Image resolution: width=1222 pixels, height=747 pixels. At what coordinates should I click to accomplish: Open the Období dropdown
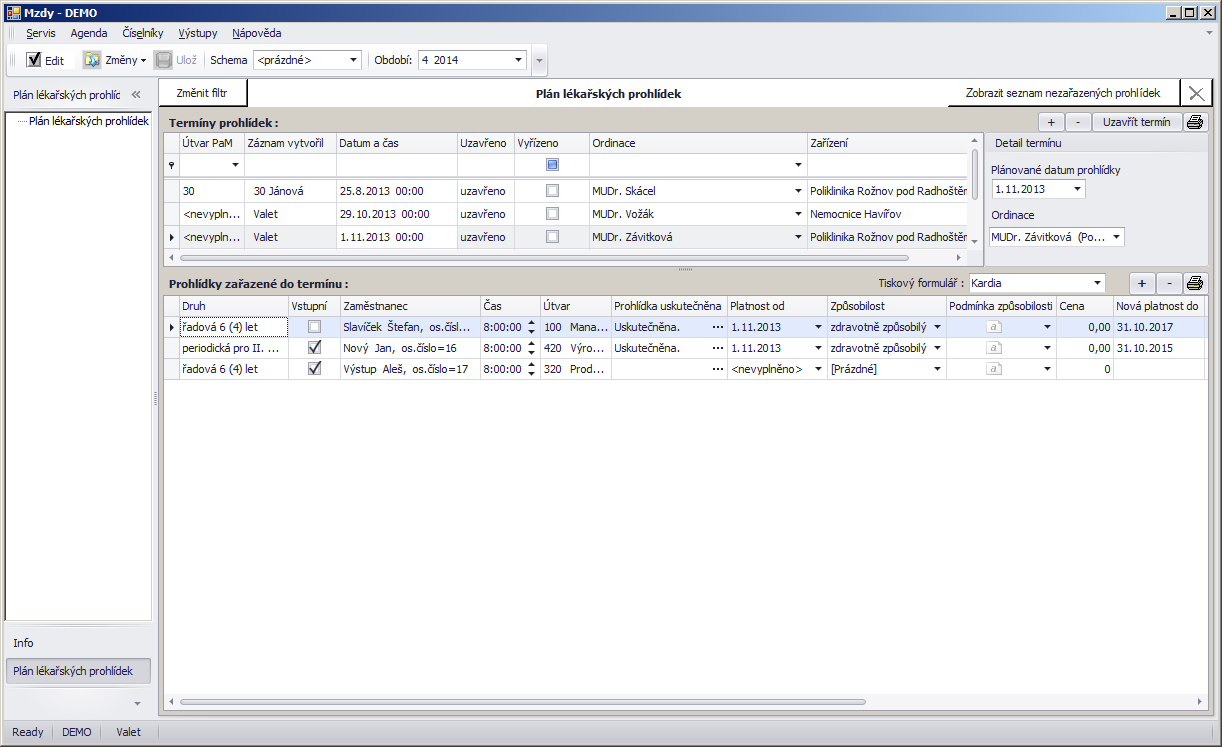[518, 60]
